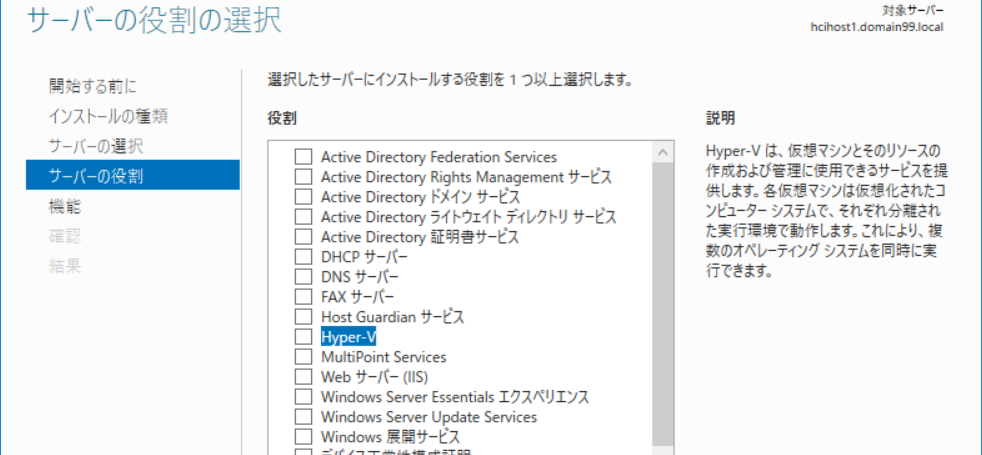Open インストールの種類 wizard step
This screenshot has width=982, height=455.
pyautogui.click(x=108, y=116)
